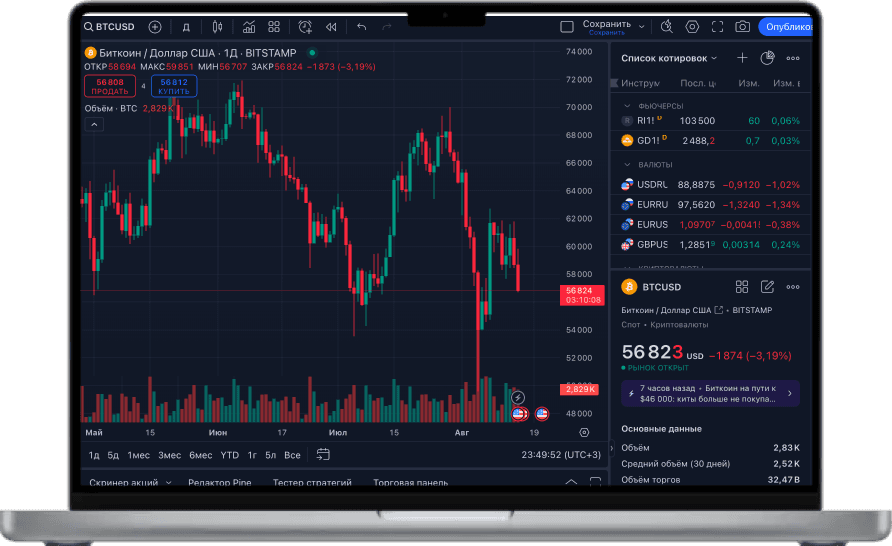Open the Торговая панель tab
This screenshot has height=546, width=892.
[411, 482]
